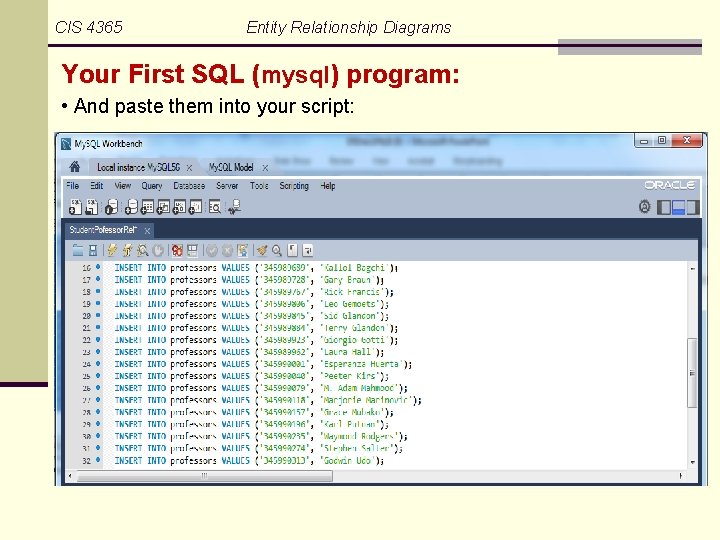The height and width of the screenshot is (540, 720).
Task: Close the StudentPofessorRel script tab
Action: point(147,231)
